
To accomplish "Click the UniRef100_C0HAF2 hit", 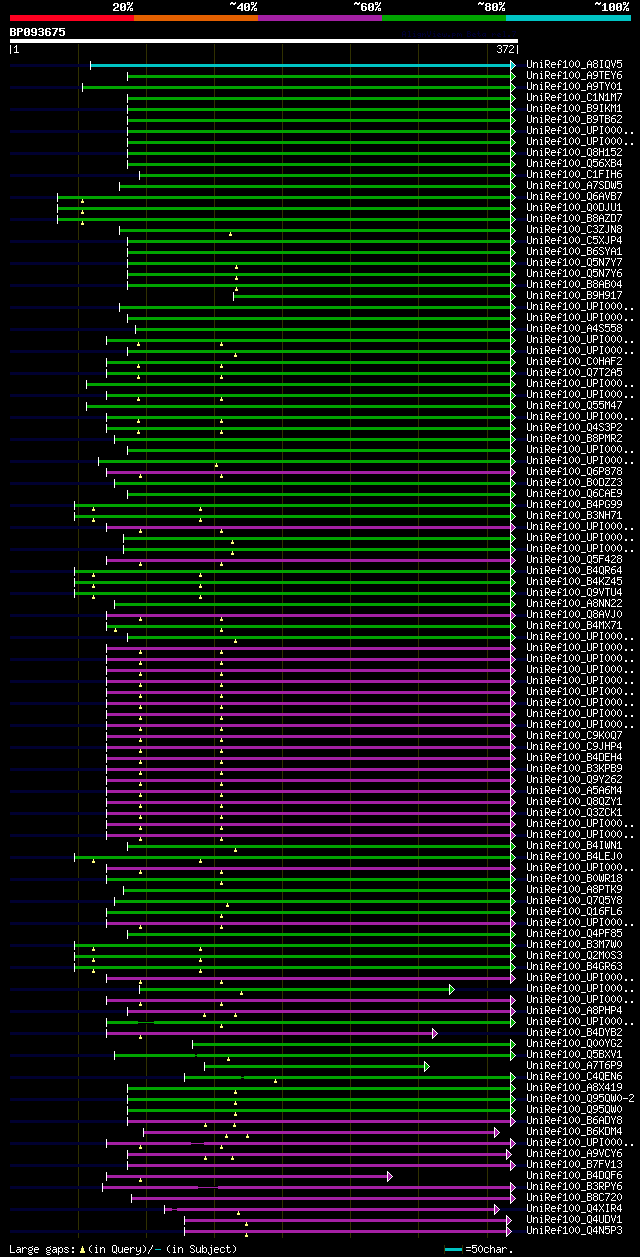I will 574,361.
